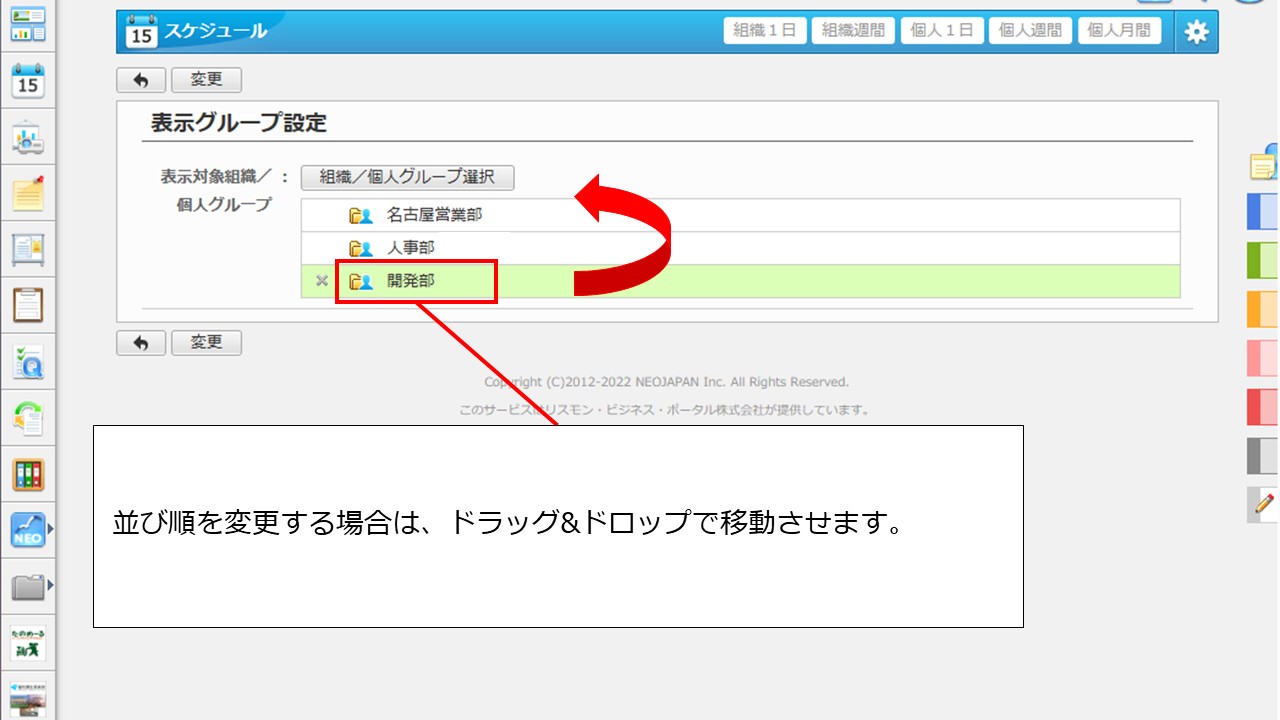Open the pinned sticky note sidebar icon
The image size is (1280, 720).
point(28,194)
